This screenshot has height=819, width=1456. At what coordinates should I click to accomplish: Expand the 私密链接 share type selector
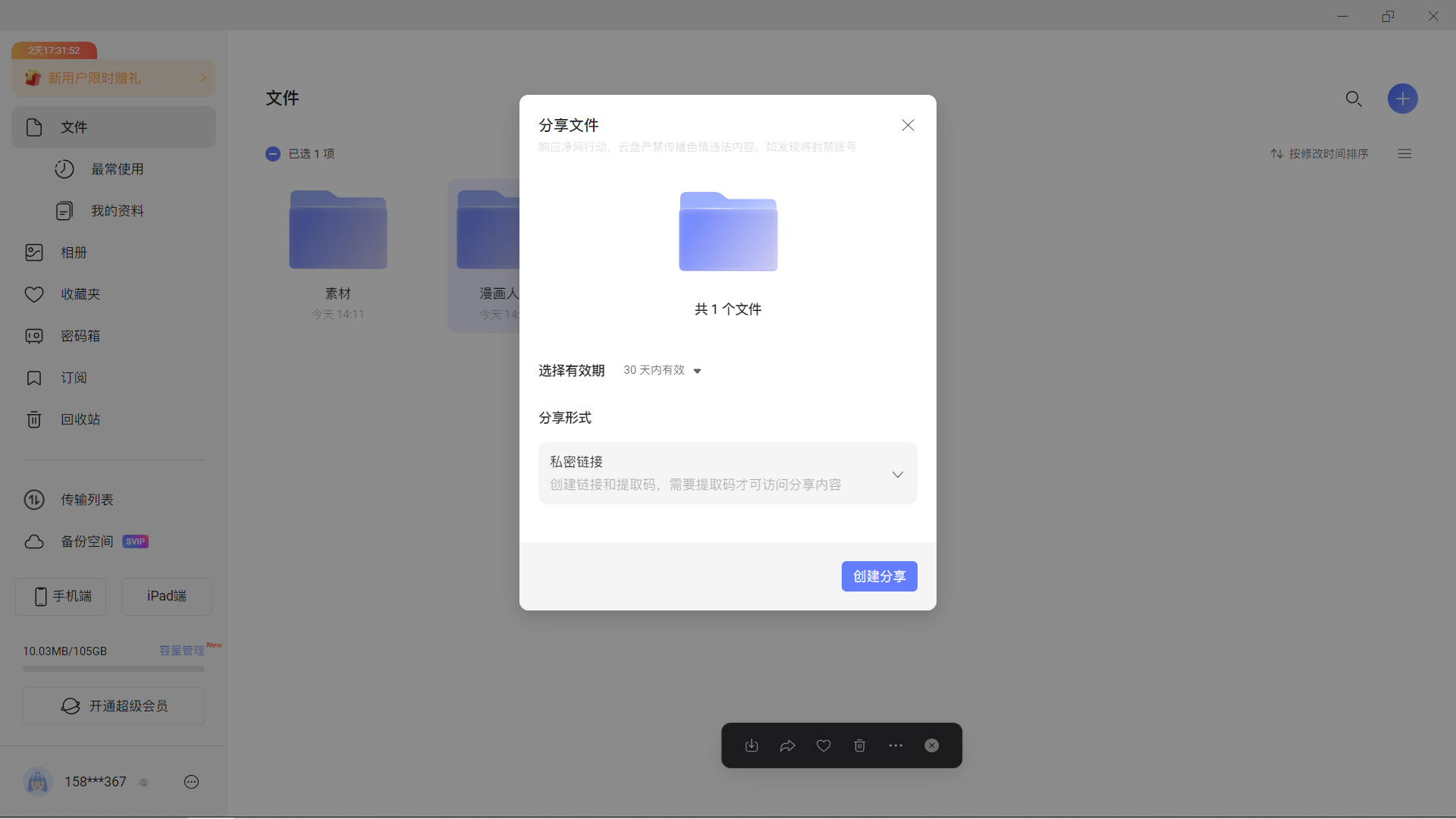[x=897, y=474]
